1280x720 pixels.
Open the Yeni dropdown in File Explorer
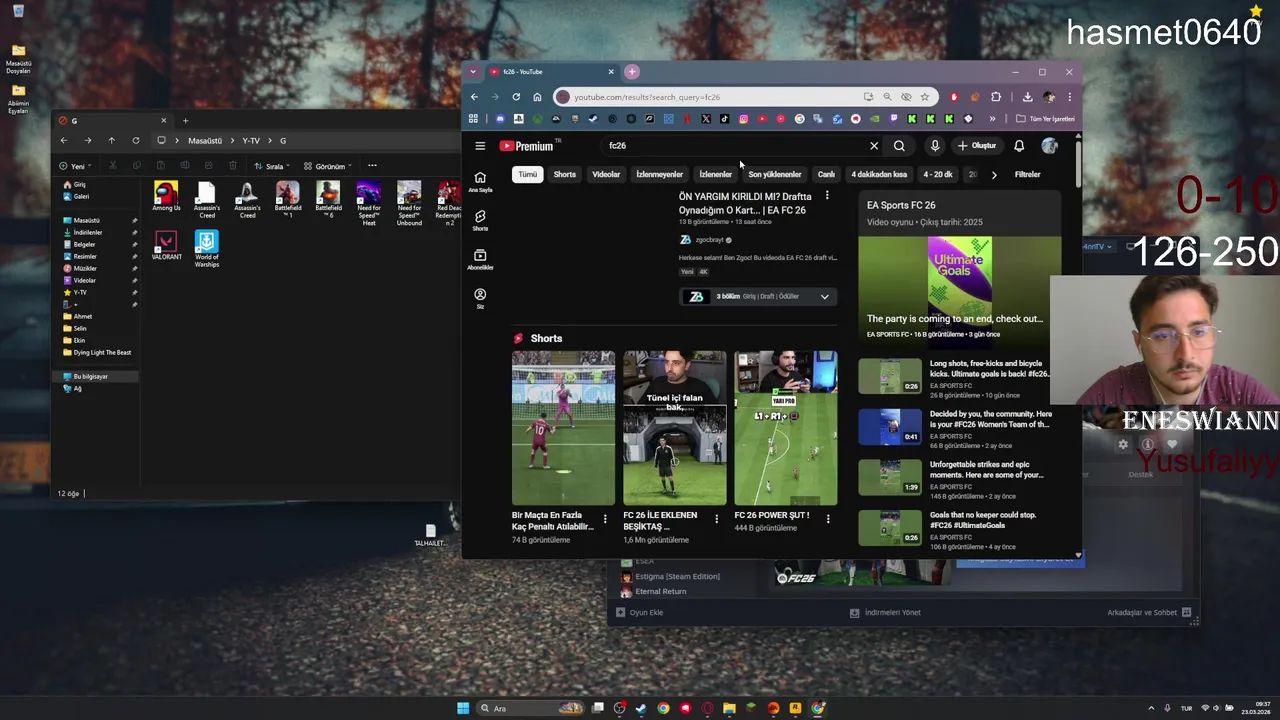pos(76,166)
